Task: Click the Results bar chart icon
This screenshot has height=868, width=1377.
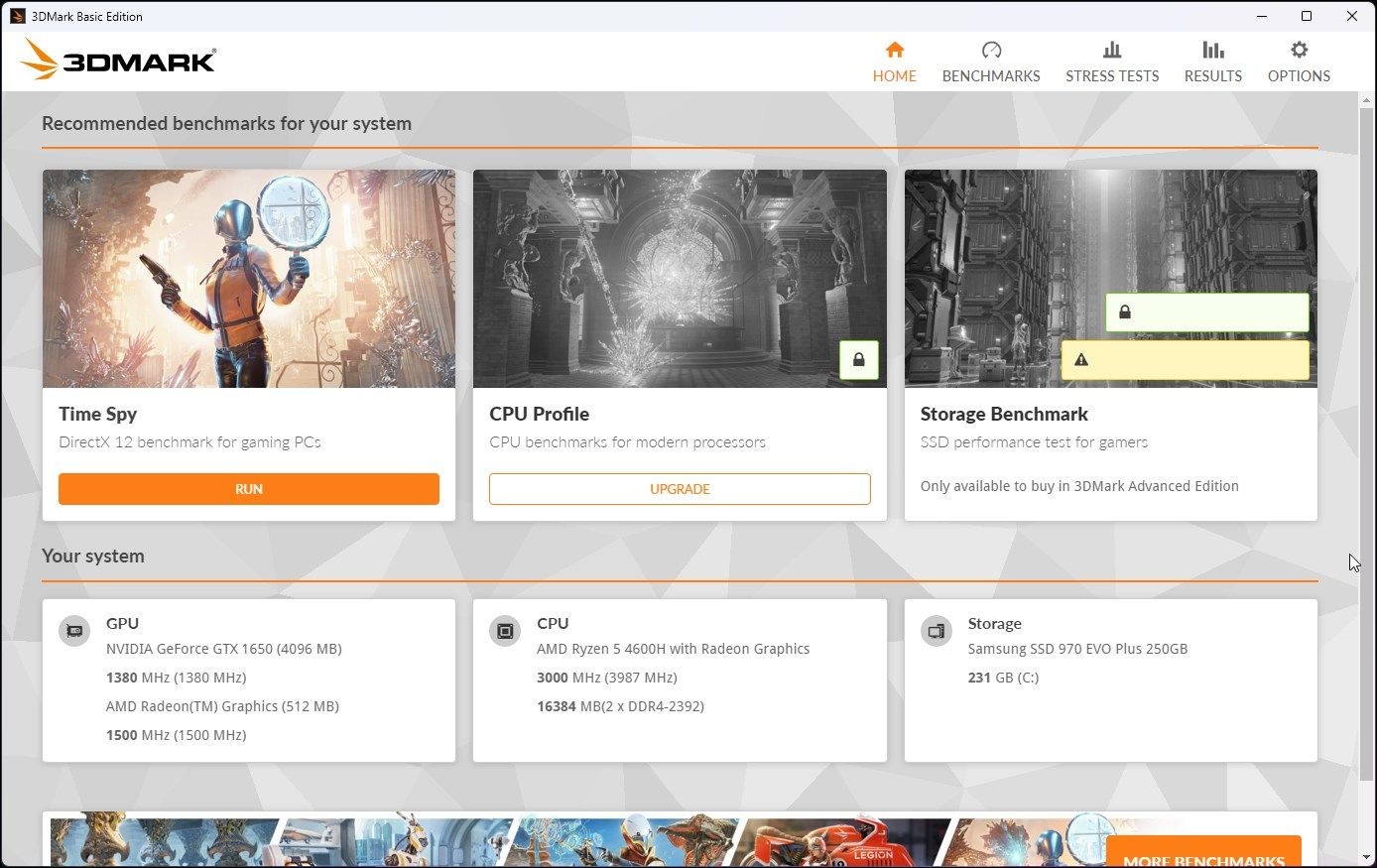Action: point(1212,50)
